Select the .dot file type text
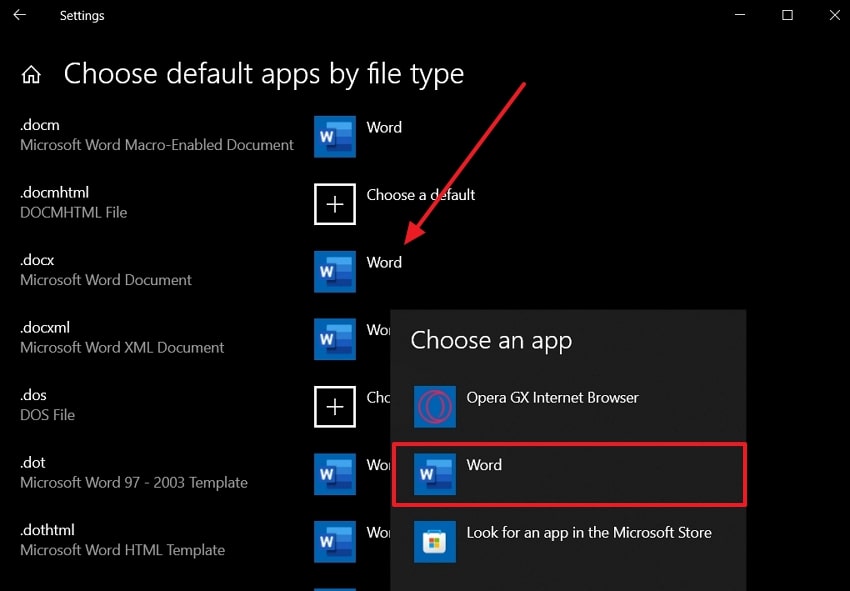This screenshot has width=850, height=591. 33,462
